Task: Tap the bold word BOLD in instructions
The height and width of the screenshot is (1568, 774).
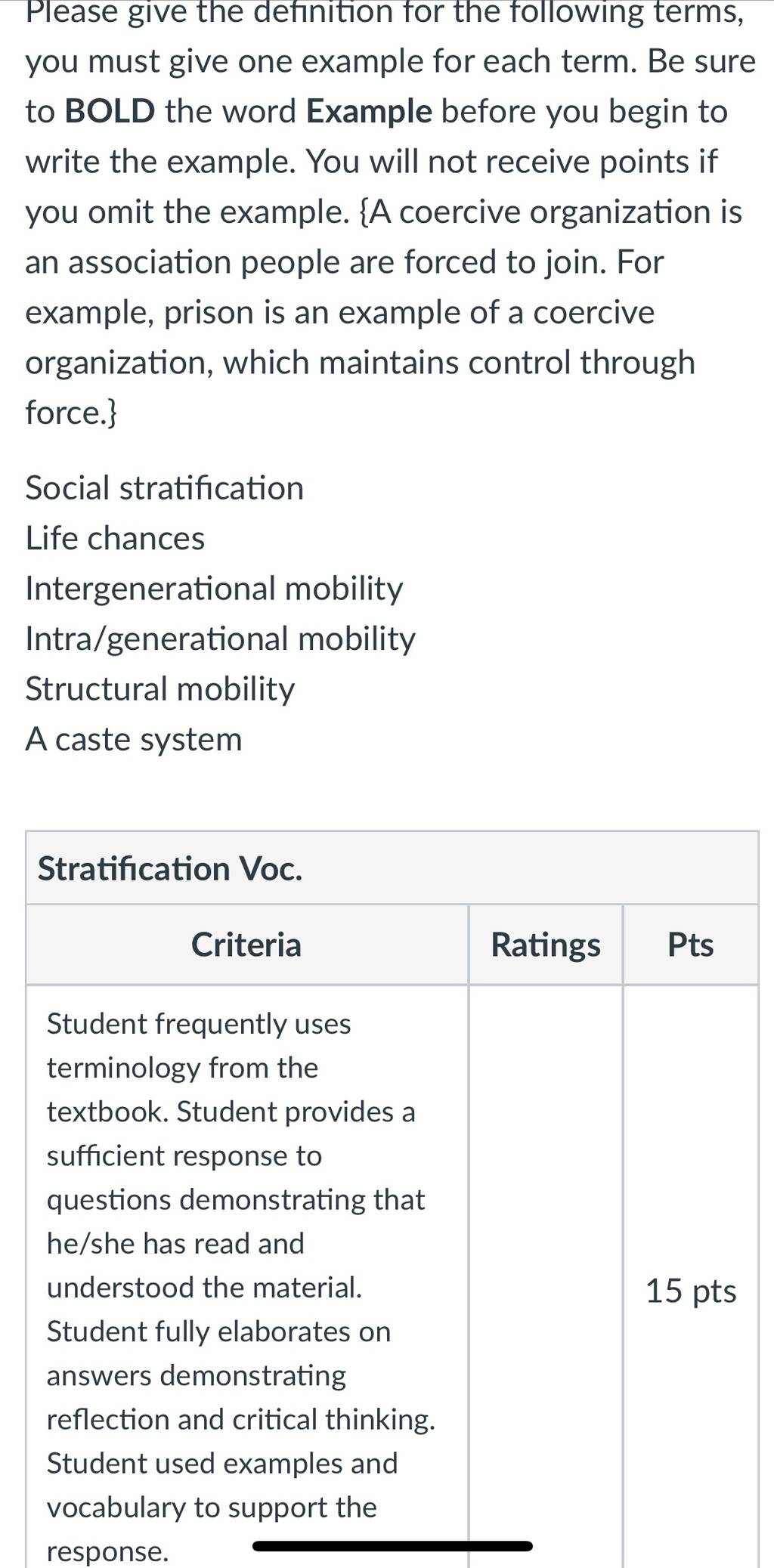Action: point(110,112)
